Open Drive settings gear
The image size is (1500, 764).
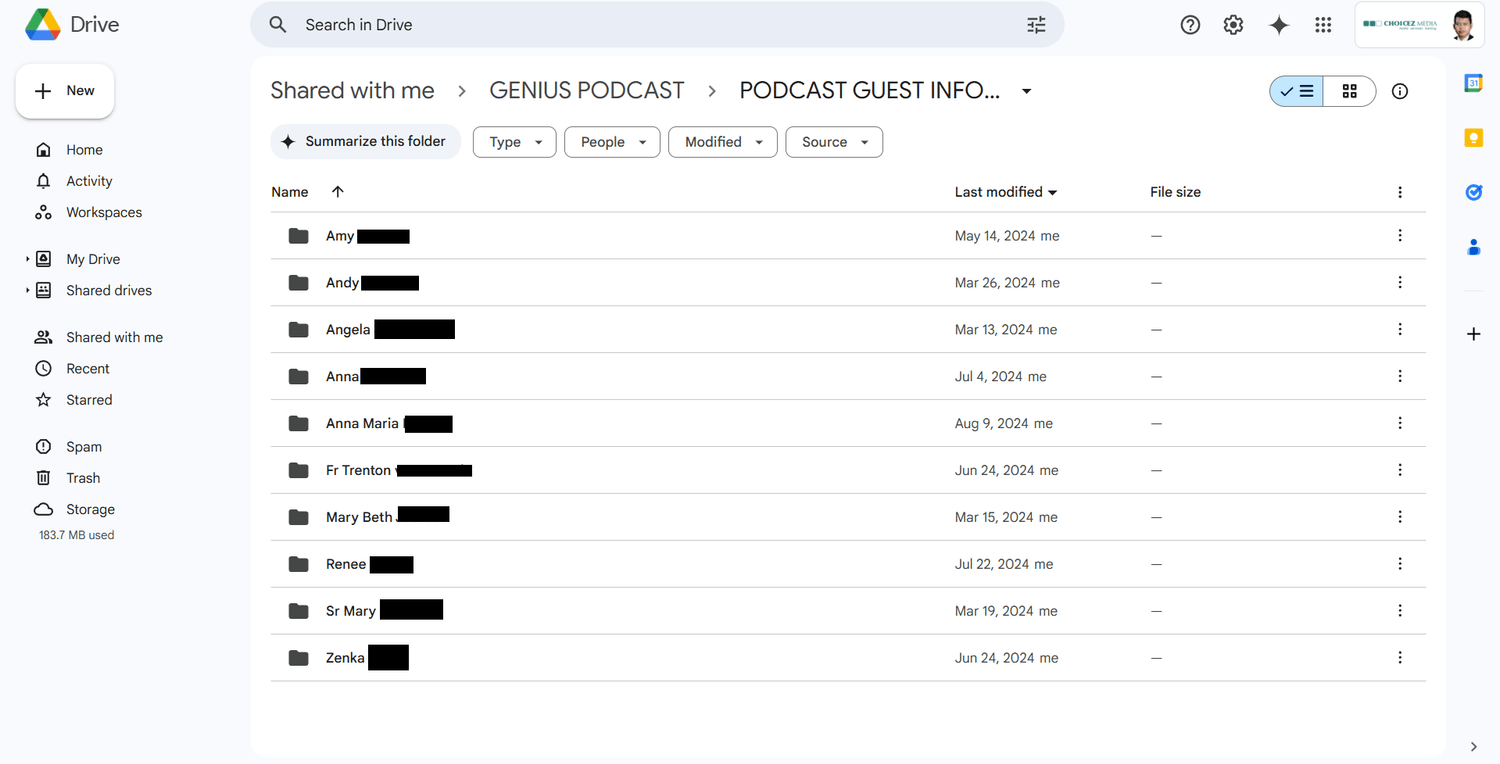click(1234, 25)
